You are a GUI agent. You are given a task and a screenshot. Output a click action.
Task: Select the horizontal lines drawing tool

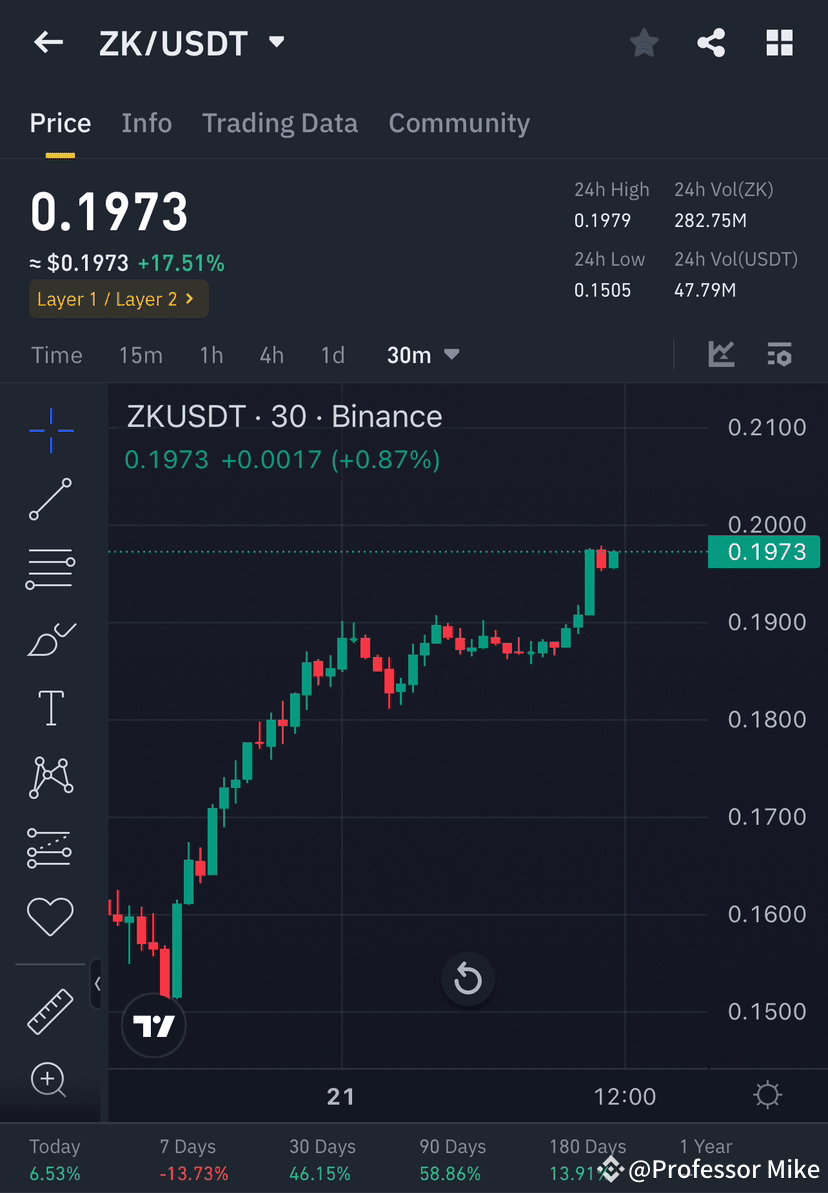50,568
